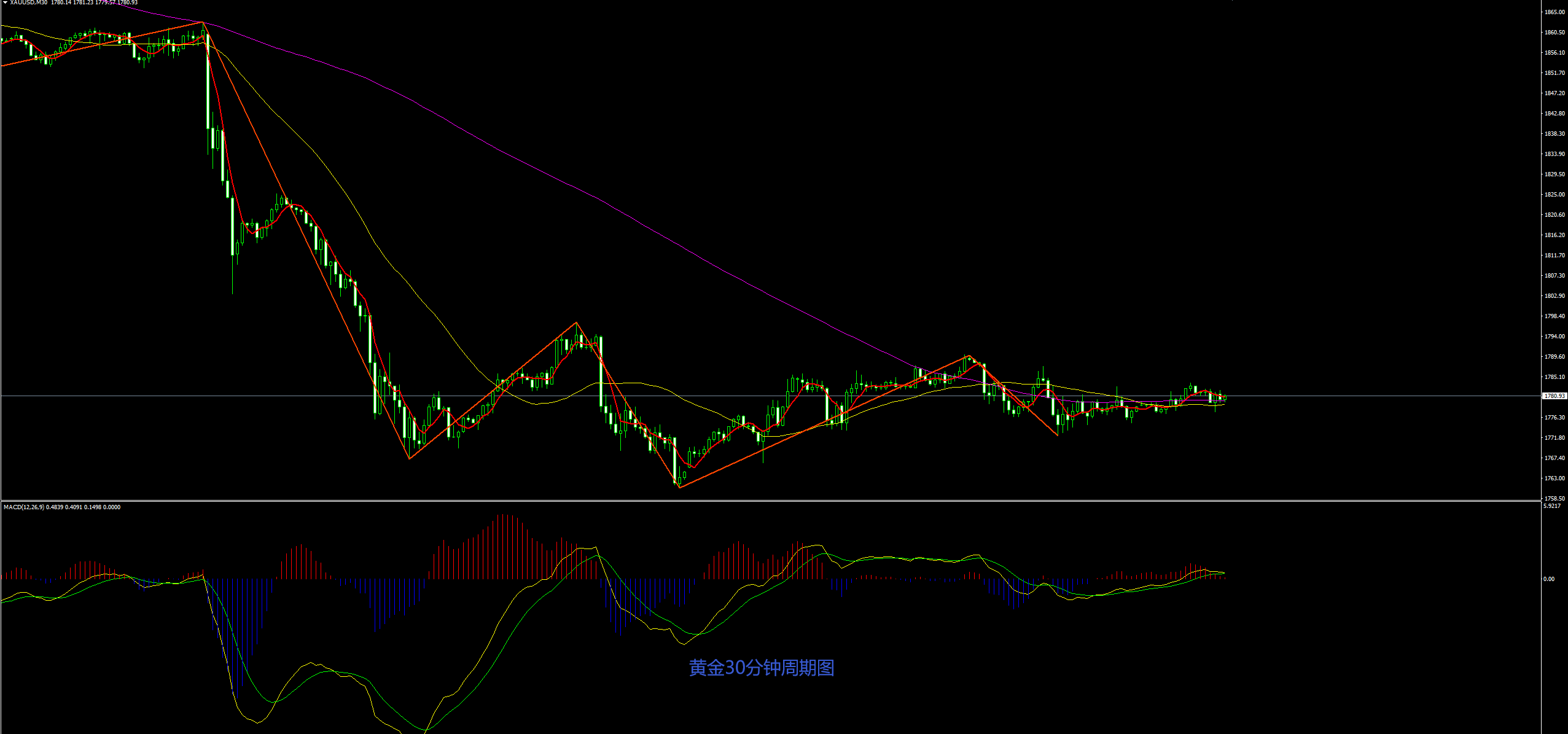Click the MACD scale maximum value 5.9217
This screenshot has height=734, width=1568.
pos(1552,506)
